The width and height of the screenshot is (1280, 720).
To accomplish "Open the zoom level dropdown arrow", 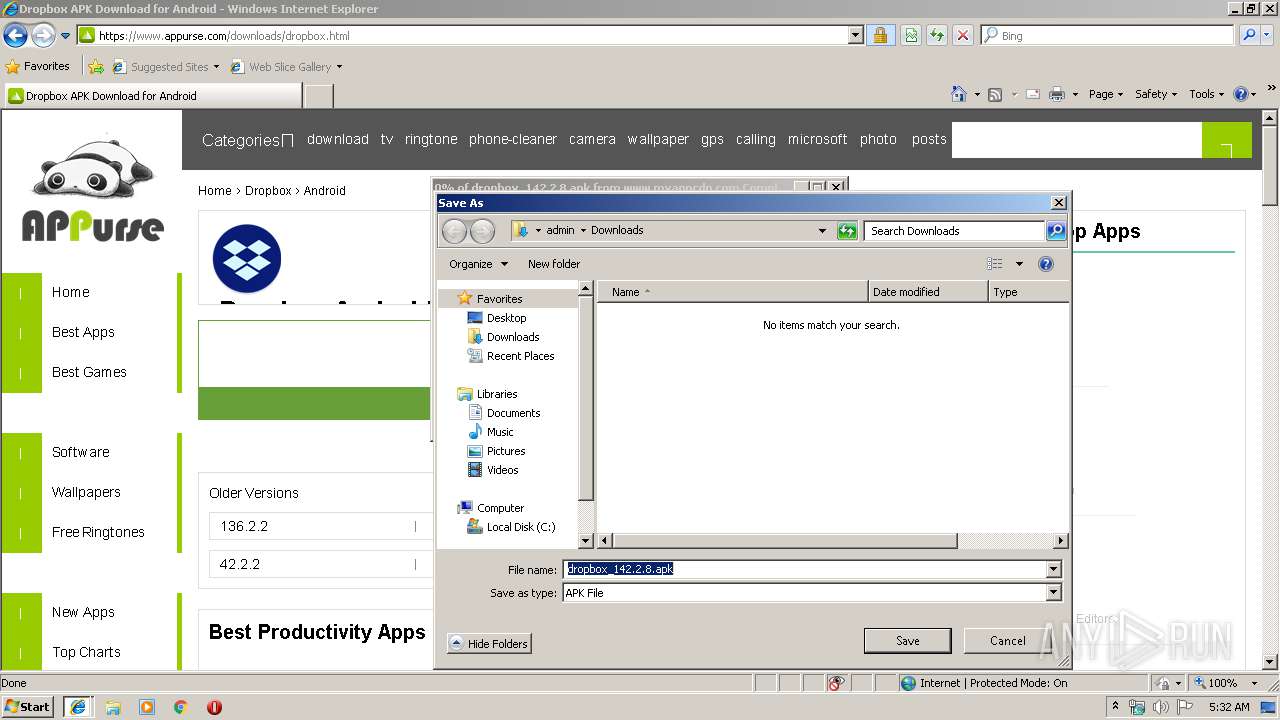I will [1255, 683].
